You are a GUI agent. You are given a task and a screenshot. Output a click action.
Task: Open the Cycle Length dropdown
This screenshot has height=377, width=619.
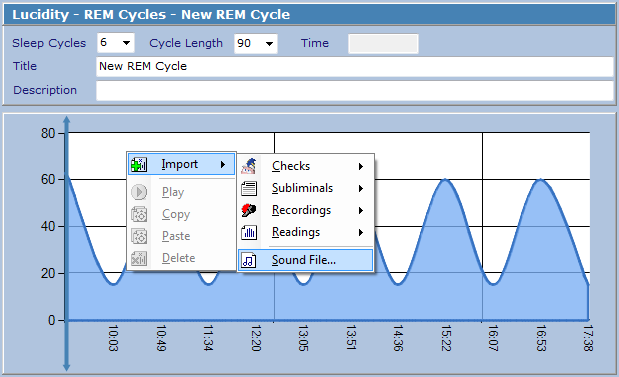269,43
